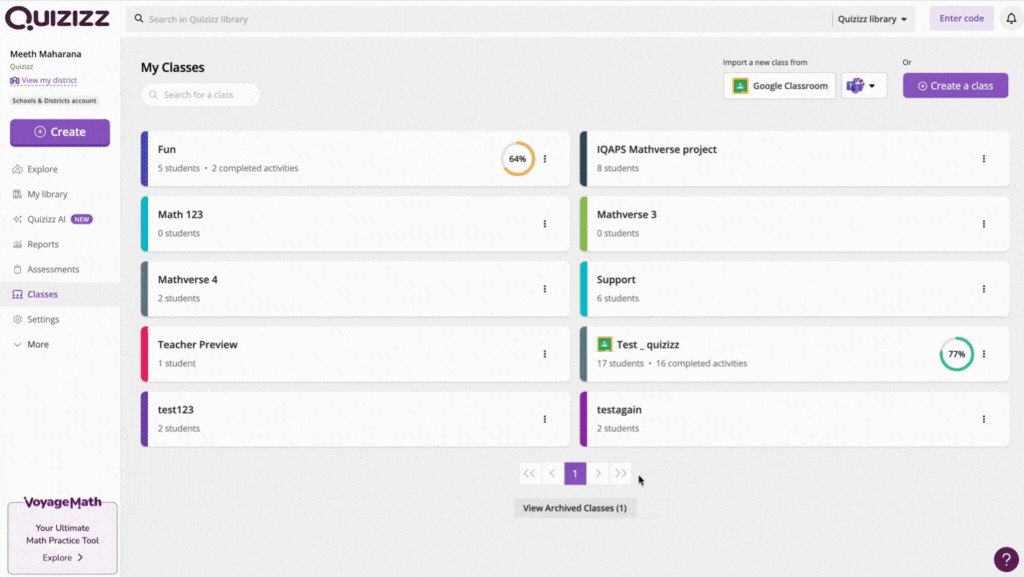Click the purple Create button
1024x577 pixels.
tap(60, 132)
